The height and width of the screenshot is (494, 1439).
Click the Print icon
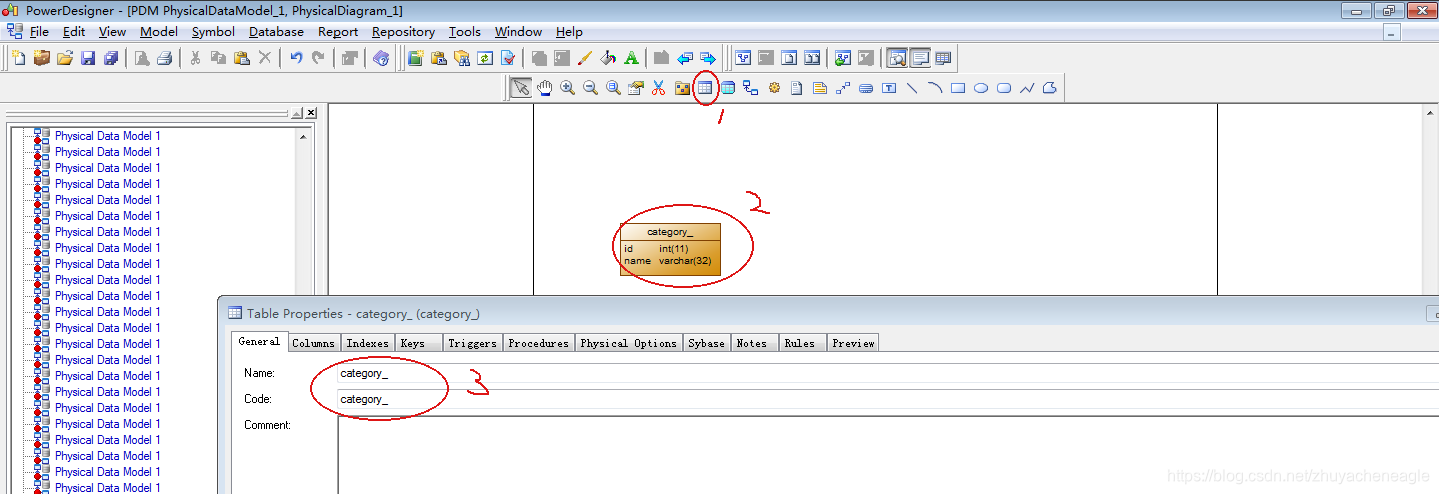coord(165,58)
